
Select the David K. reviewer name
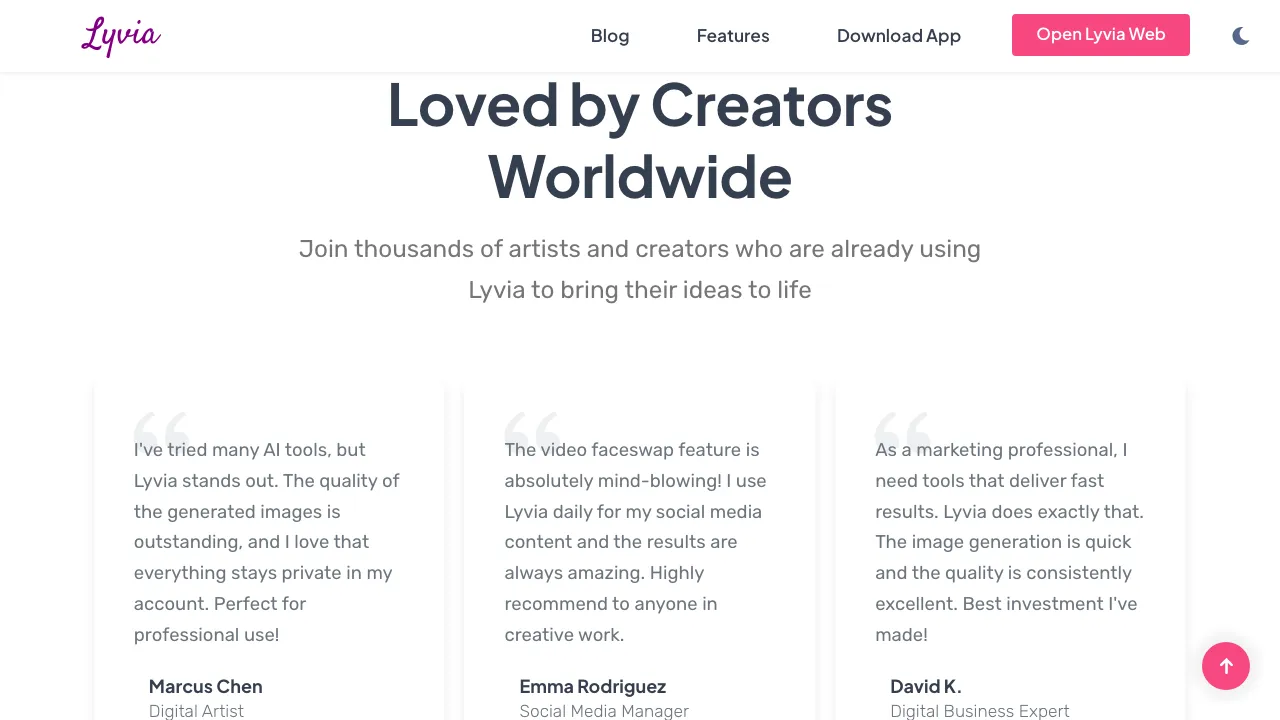click(x=925, y=687)
